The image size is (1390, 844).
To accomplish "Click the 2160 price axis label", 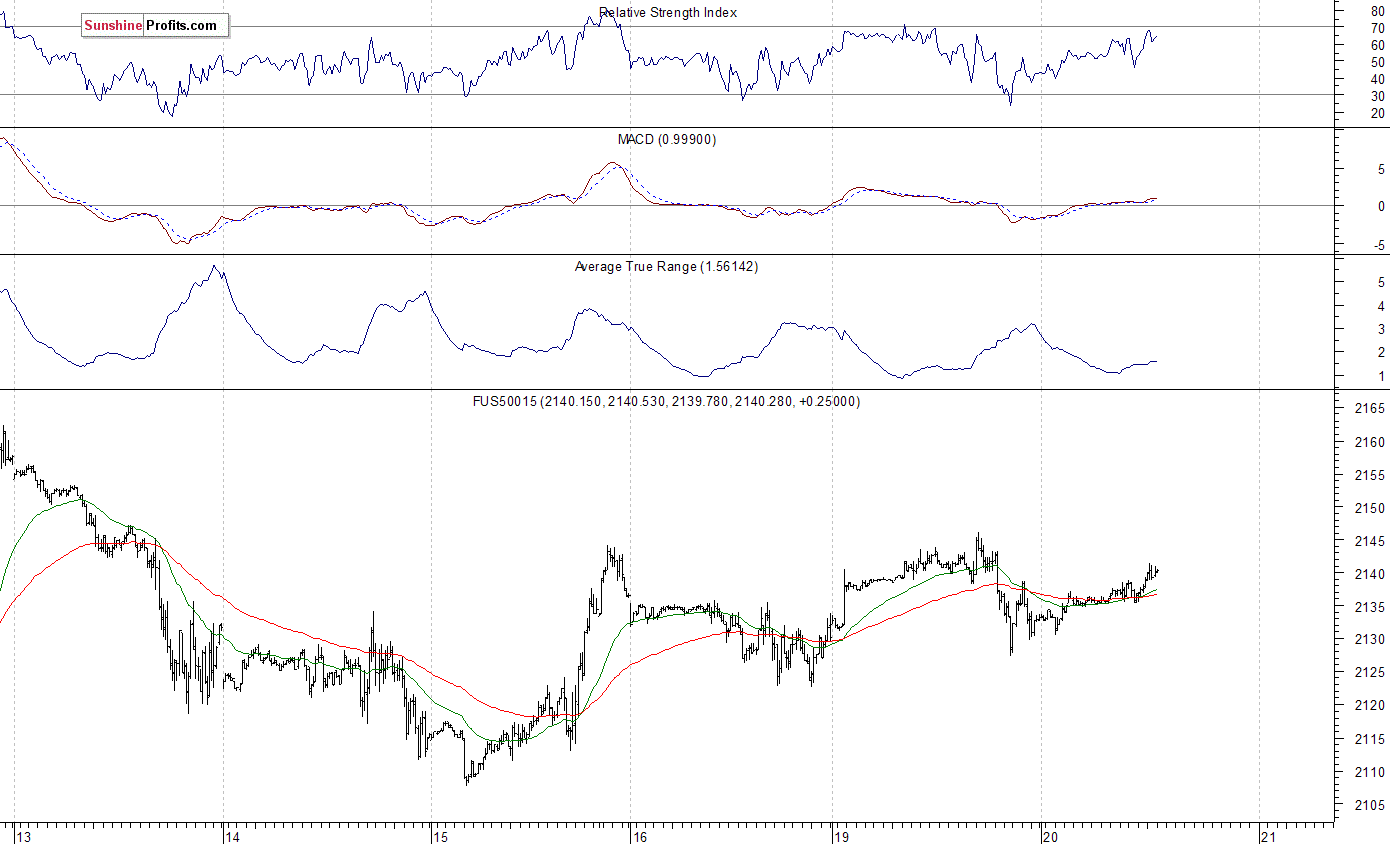I will (x=1369, y=442).
